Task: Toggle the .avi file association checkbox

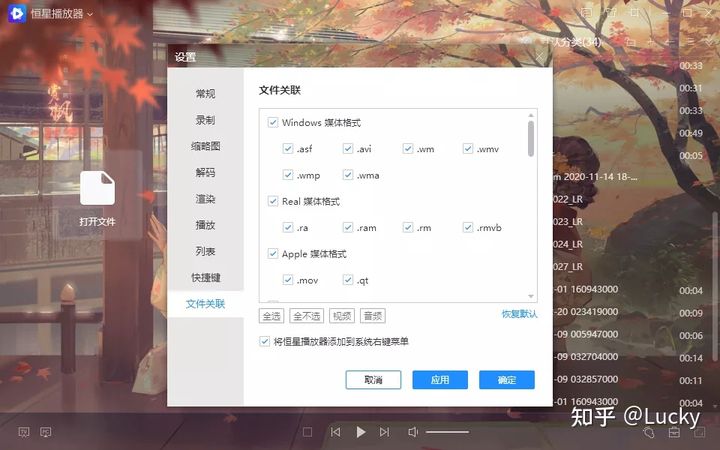Action: pyautogui.click(x=349, y=149)
